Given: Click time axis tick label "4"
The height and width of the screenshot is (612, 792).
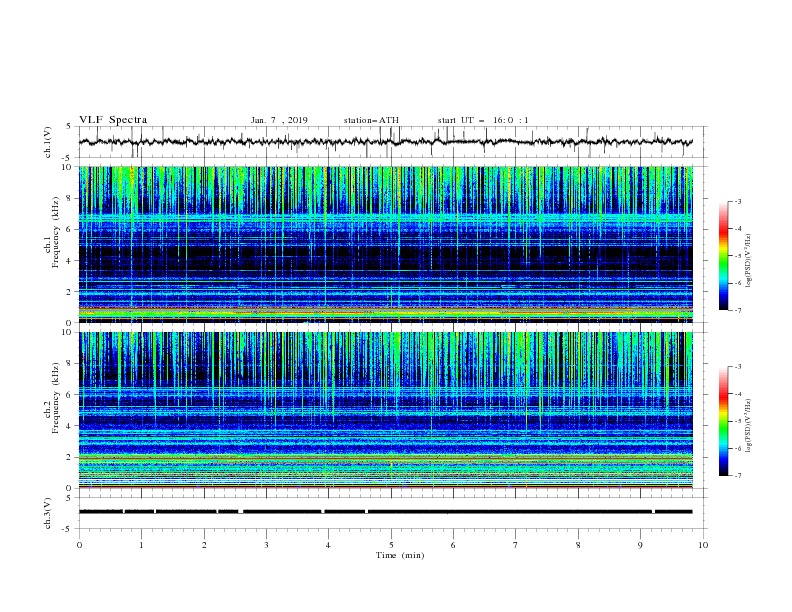Looking at the screenshot, I should coord(328,545).
